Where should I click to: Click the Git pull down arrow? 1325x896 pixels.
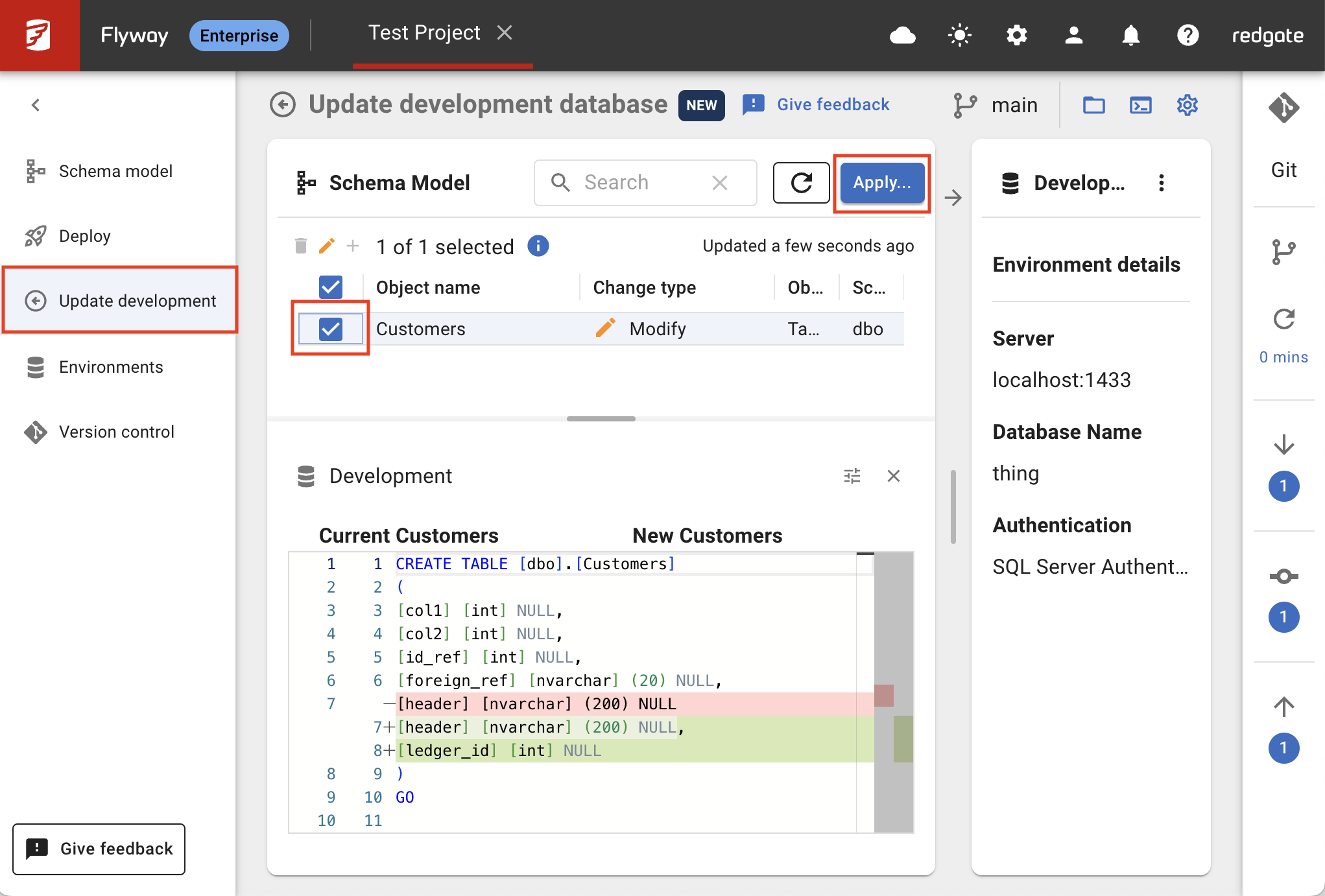tap(1283, 445)
